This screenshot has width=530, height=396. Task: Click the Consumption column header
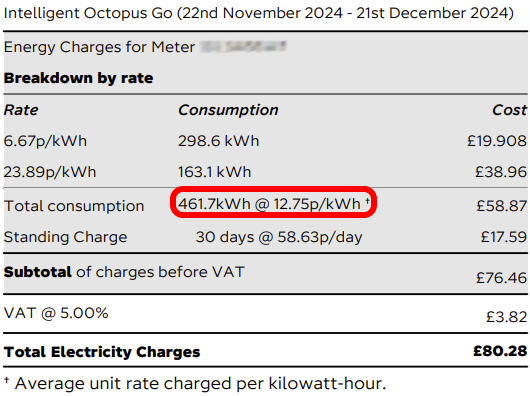pyautogui.click(x=228, y=110)
